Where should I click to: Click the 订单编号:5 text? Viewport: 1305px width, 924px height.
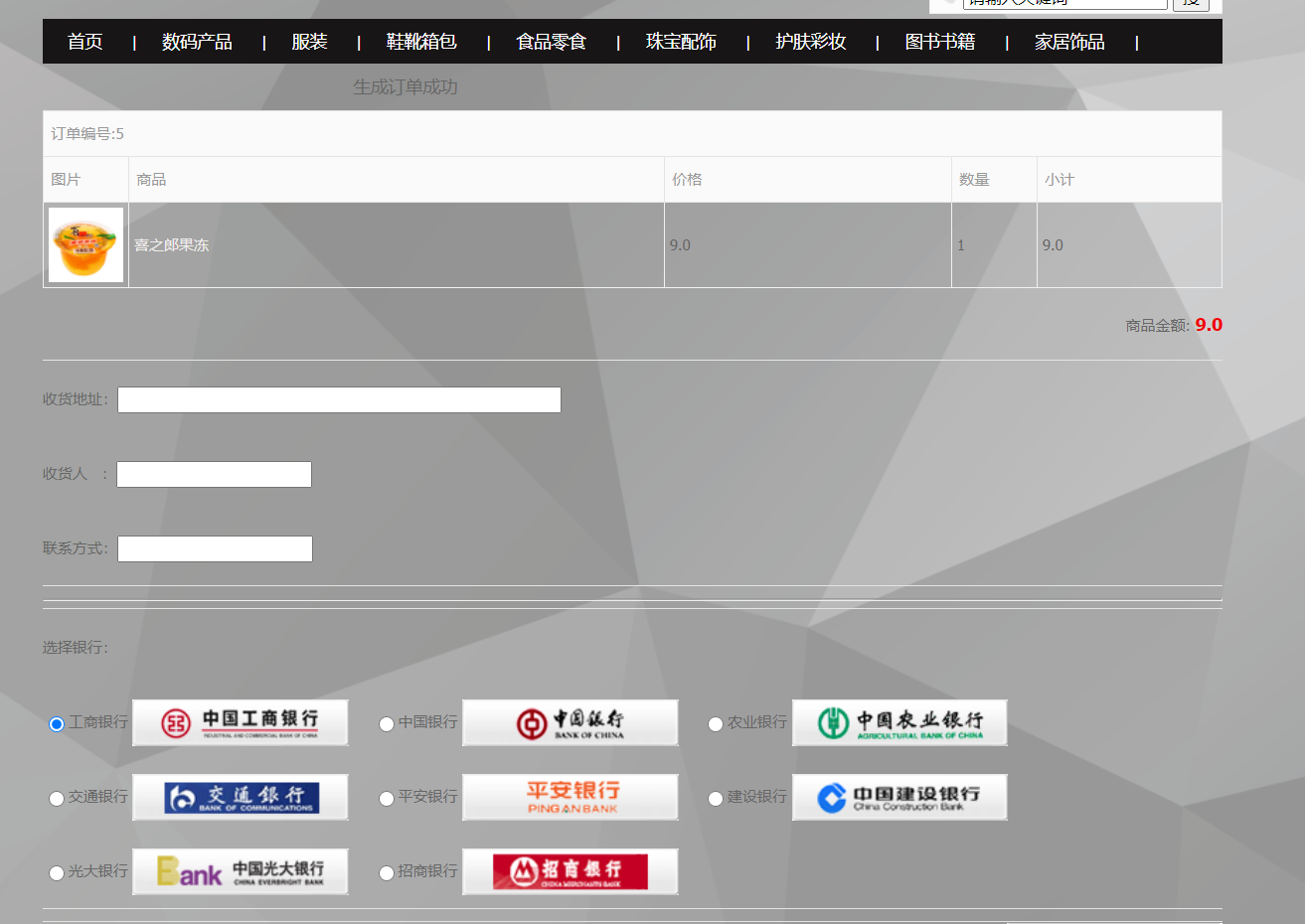(87, 134)
